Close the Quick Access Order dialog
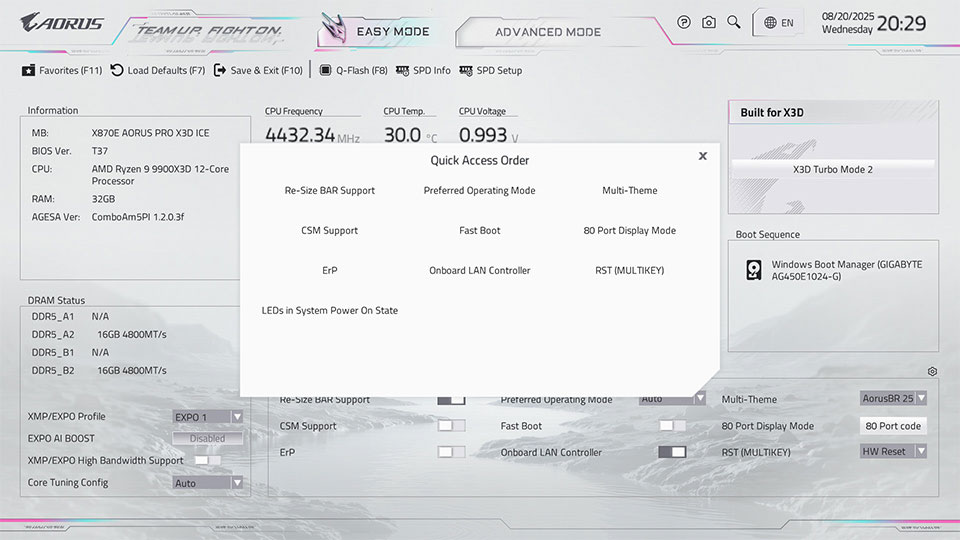 click(x=703, y=156)
